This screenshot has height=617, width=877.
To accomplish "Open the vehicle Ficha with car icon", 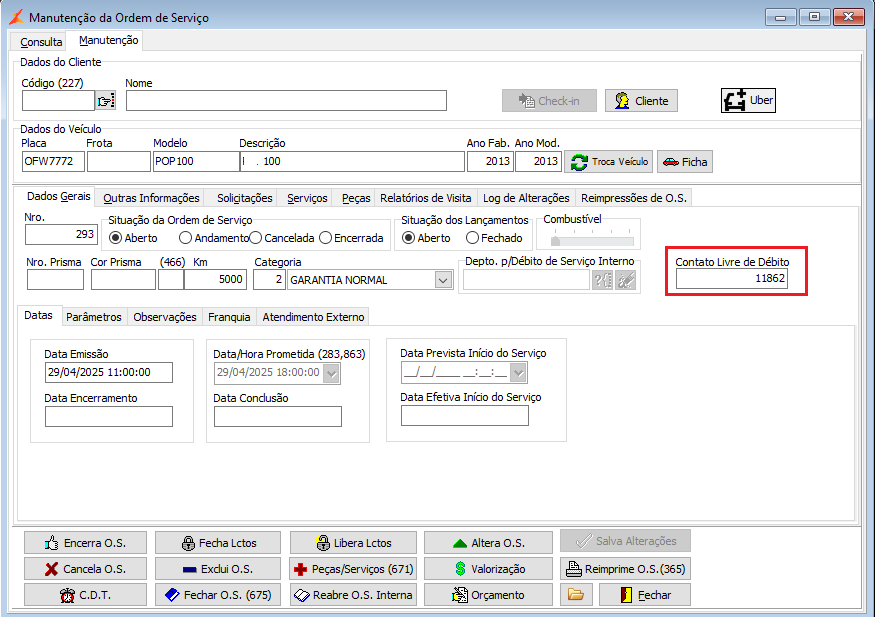I will 685,162.
